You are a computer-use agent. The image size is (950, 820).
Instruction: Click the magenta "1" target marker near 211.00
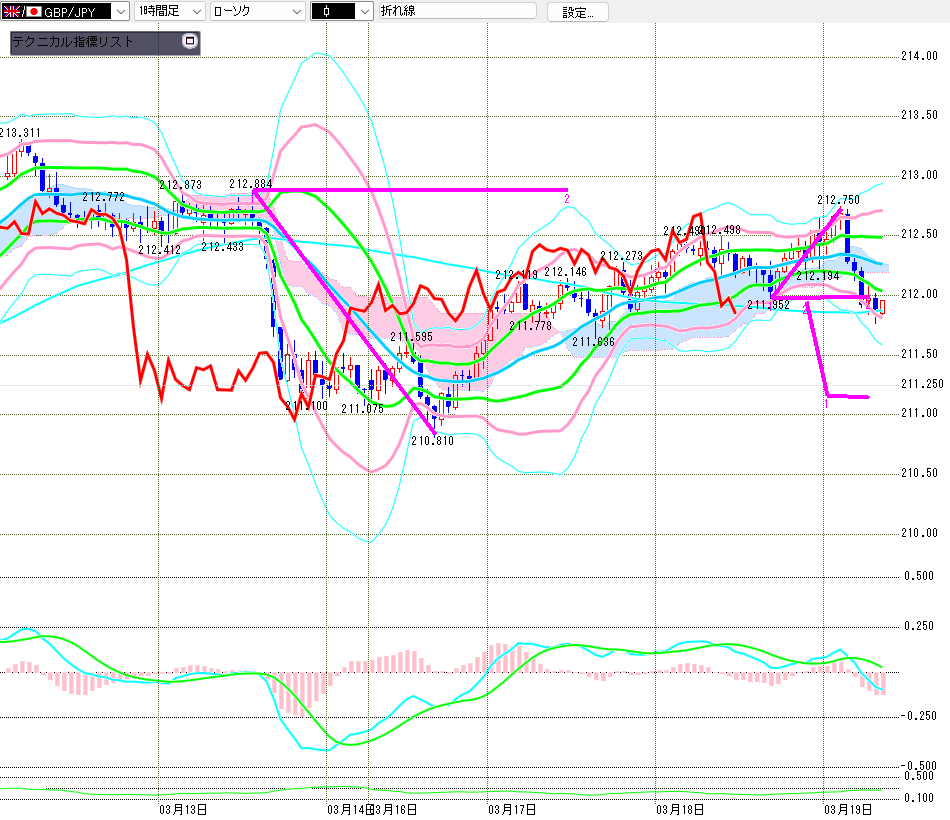[827, 403]
